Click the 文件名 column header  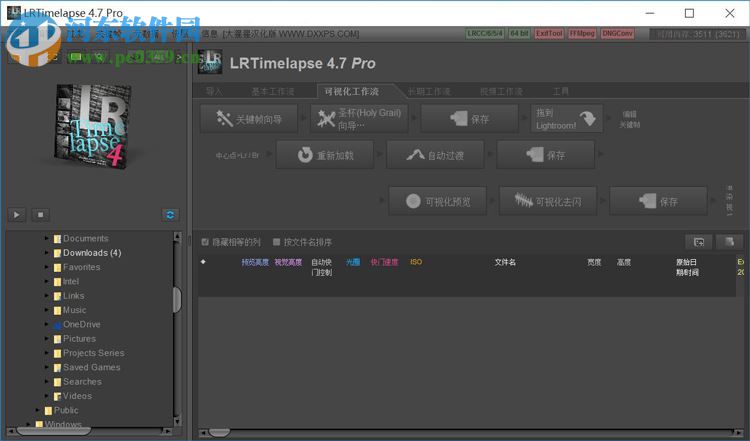(x=505, y=262)
